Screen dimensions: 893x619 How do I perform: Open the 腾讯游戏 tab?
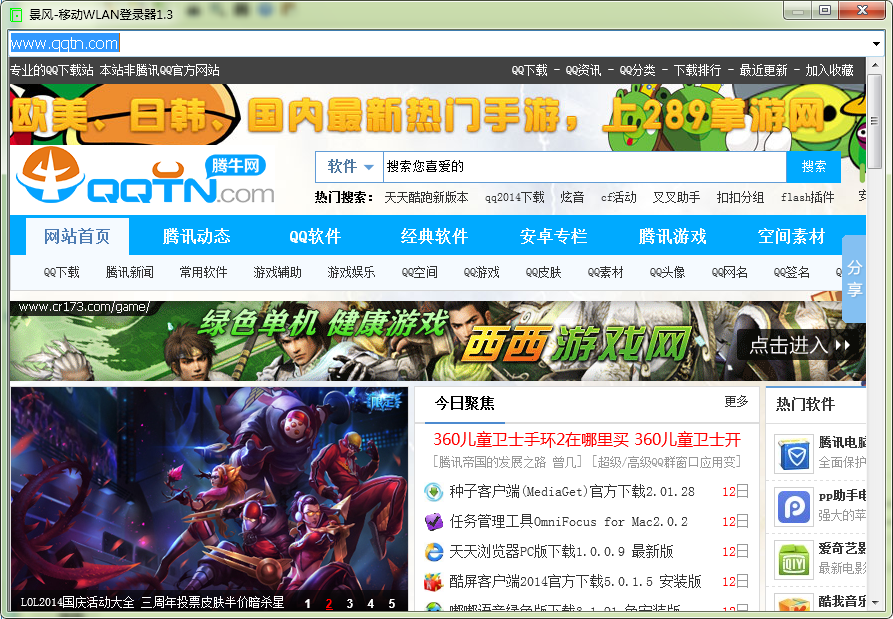click(x=672, y=236)
